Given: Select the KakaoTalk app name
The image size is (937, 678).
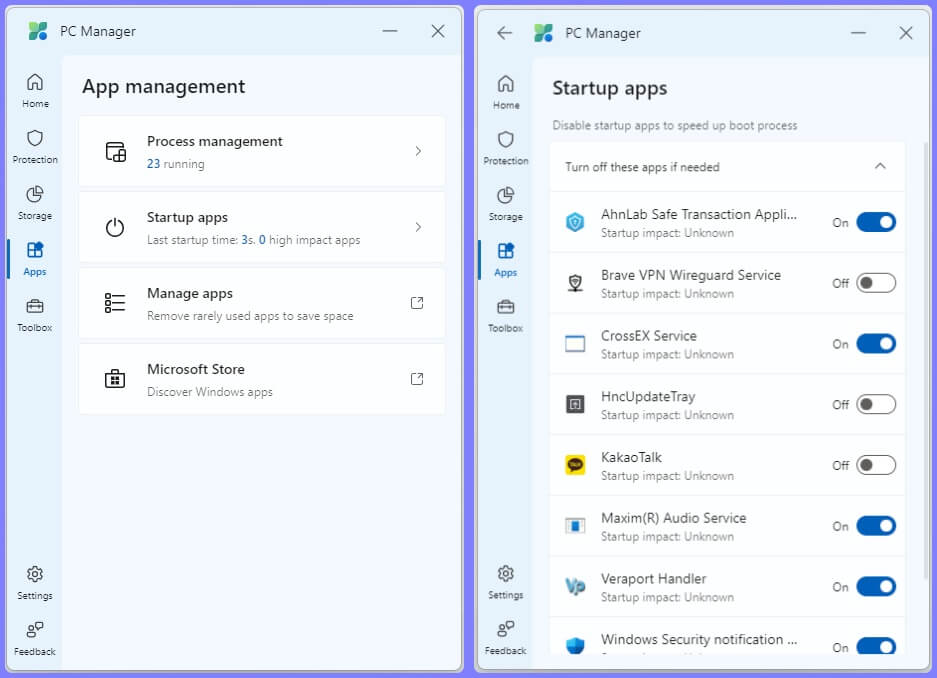Looking at the screenshot, I should point(631,458).
